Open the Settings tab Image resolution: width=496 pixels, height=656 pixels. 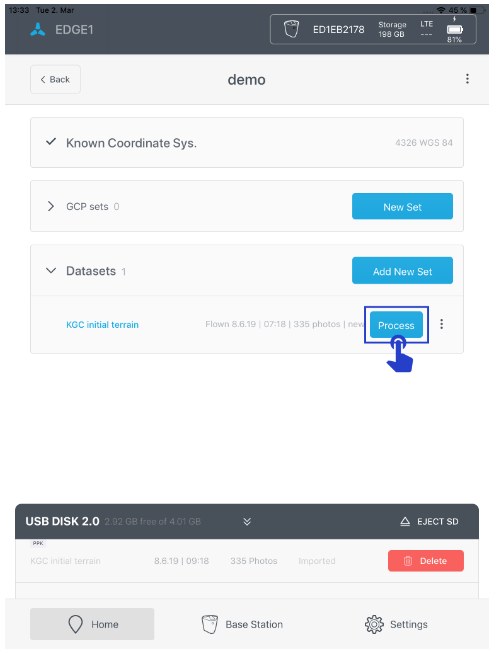coord(396,624)
